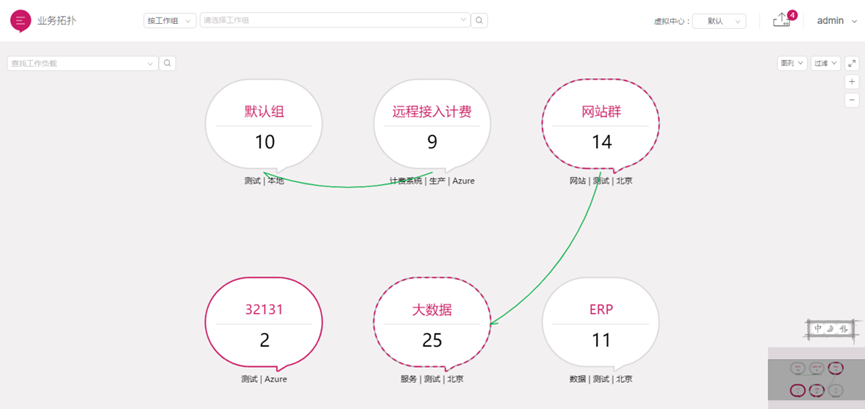Open the 过滤 filter dropdown

pyautogui.click(x=826, y=63)
